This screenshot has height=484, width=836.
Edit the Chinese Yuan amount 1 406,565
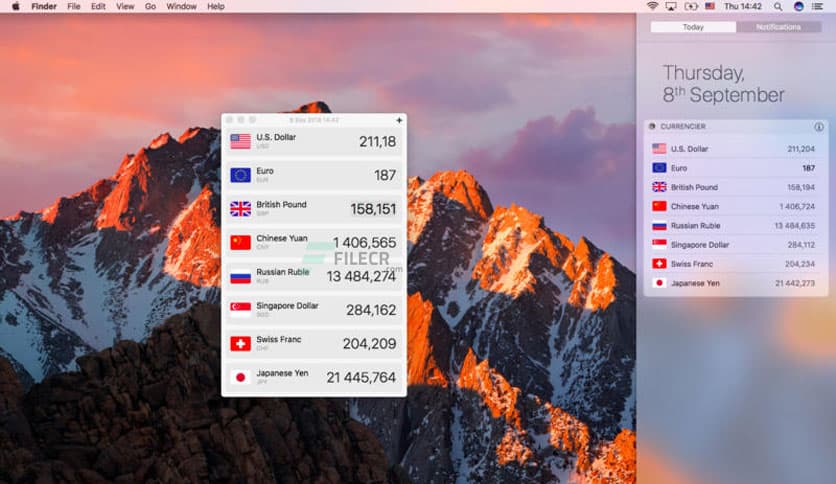click(x=365, y=243)
